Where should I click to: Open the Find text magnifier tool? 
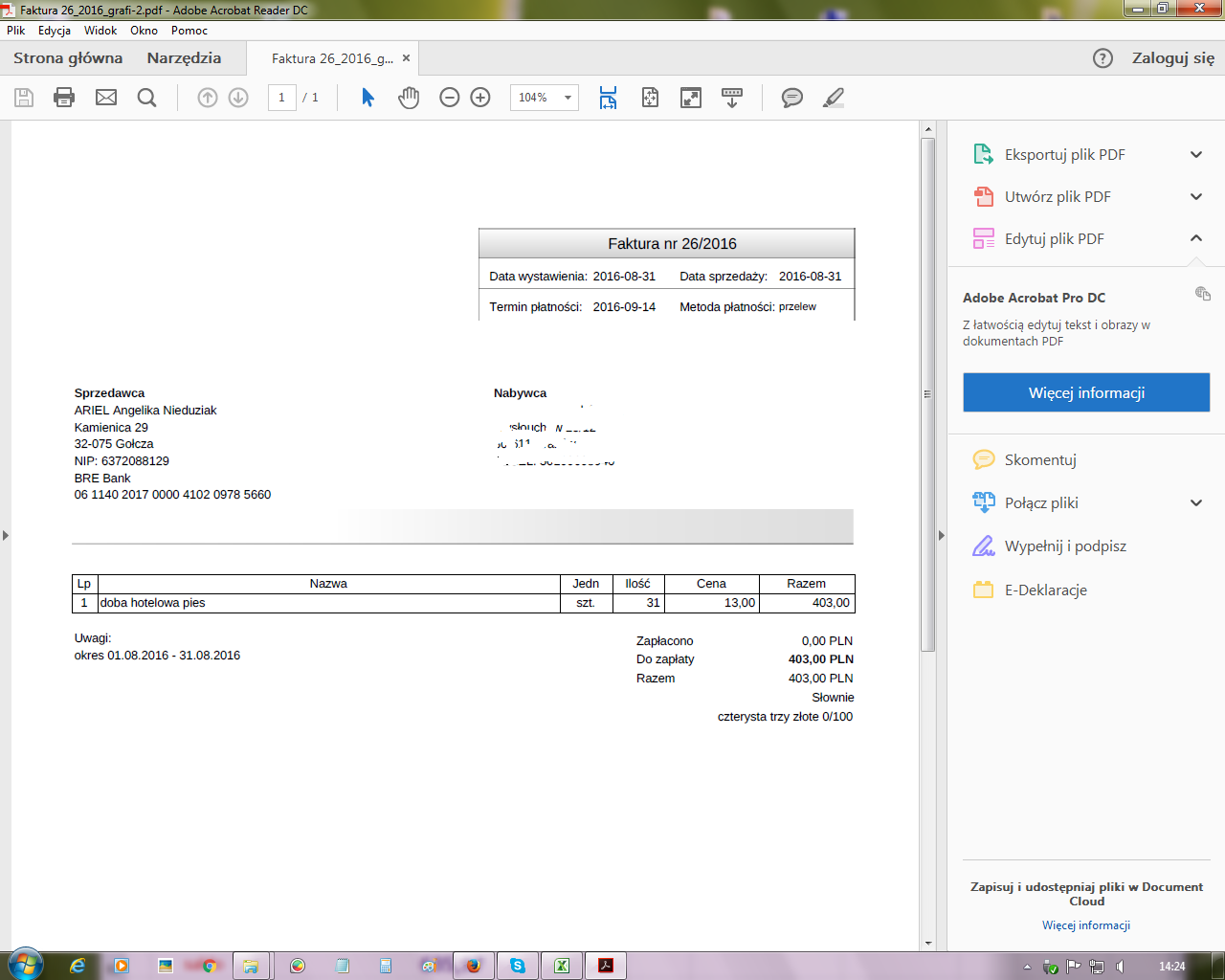[x=146, y=98]
